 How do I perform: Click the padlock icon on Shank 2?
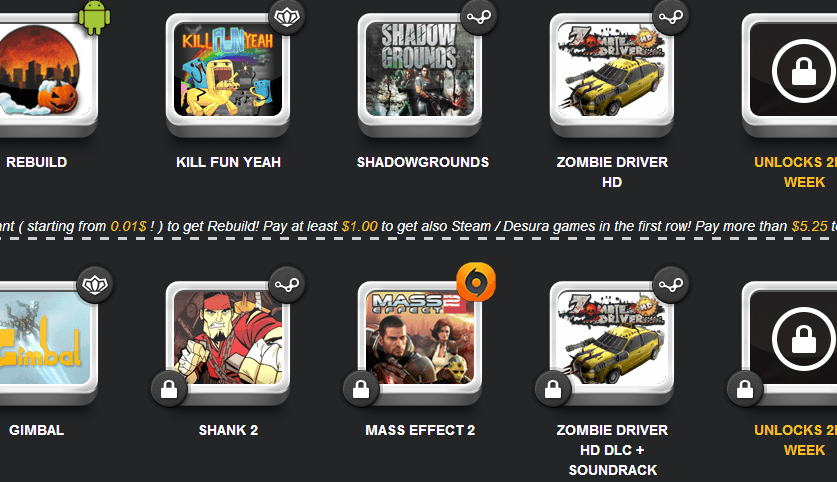169,389
